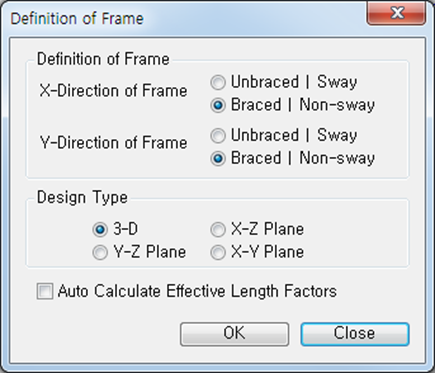Click the 'Y-Z Plane' label text
Screen dimensions: 435x373
coord(150,252)
